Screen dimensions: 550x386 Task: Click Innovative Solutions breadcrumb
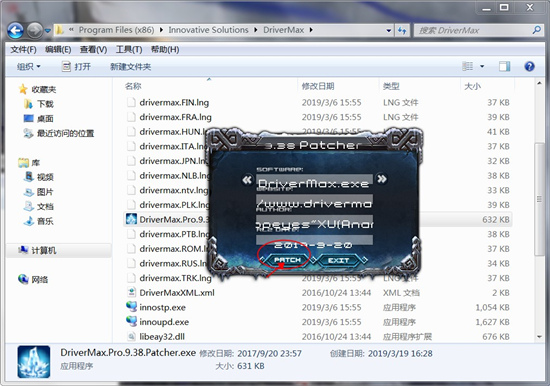coord(208,30)
